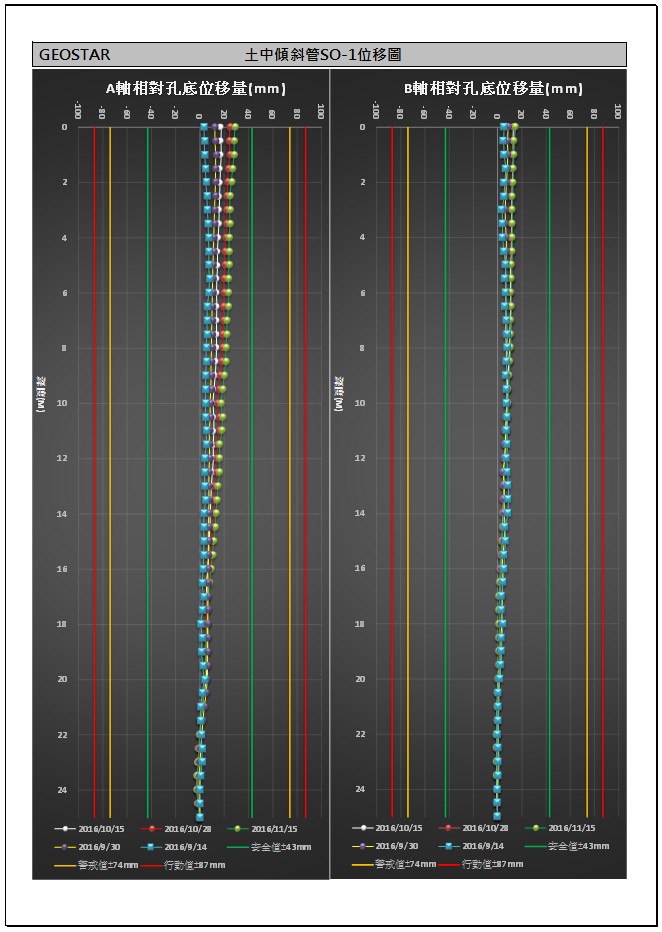The width and height of the screenshot is (662, 932).
Task: Select the 警戒值±74mm legend entry in A-axis chart
Action: click(90, 865)
